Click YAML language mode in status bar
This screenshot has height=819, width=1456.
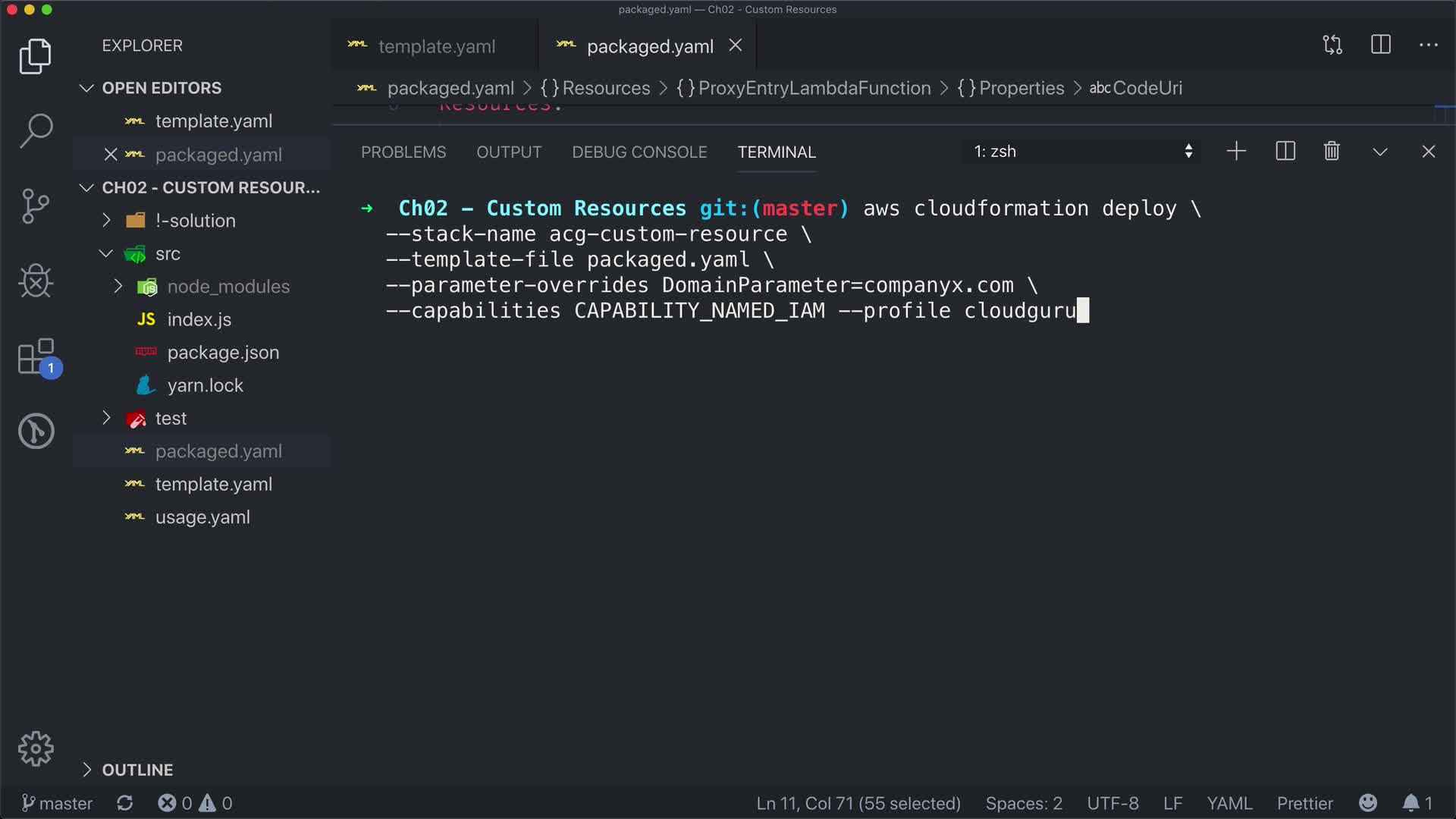[x=1229, y=803]
